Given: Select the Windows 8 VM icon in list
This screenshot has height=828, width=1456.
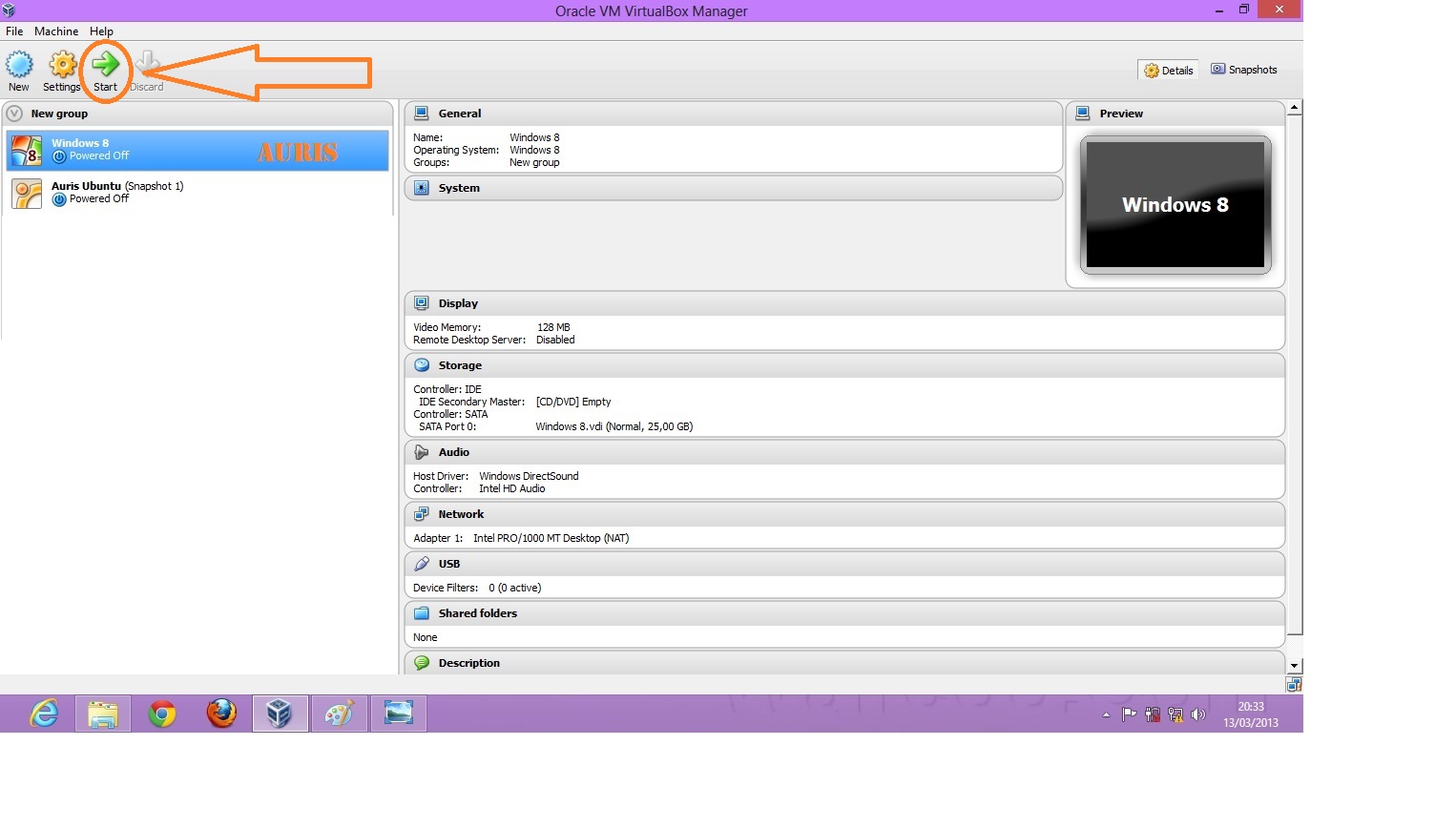Looking at the screenshot, I should (27, 151).
